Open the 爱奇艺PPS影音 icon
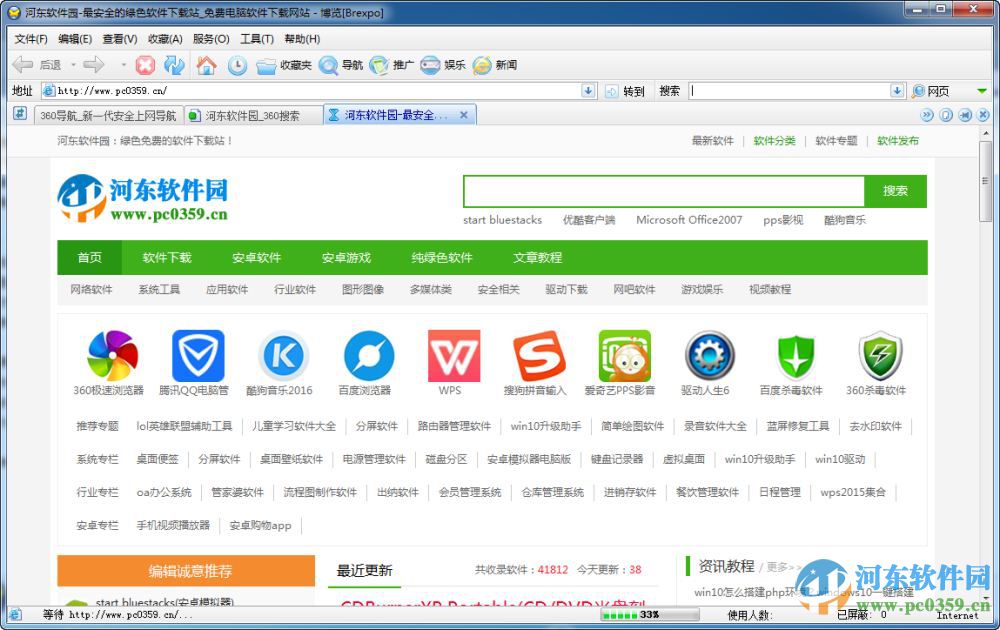 (x=624, y=355)
